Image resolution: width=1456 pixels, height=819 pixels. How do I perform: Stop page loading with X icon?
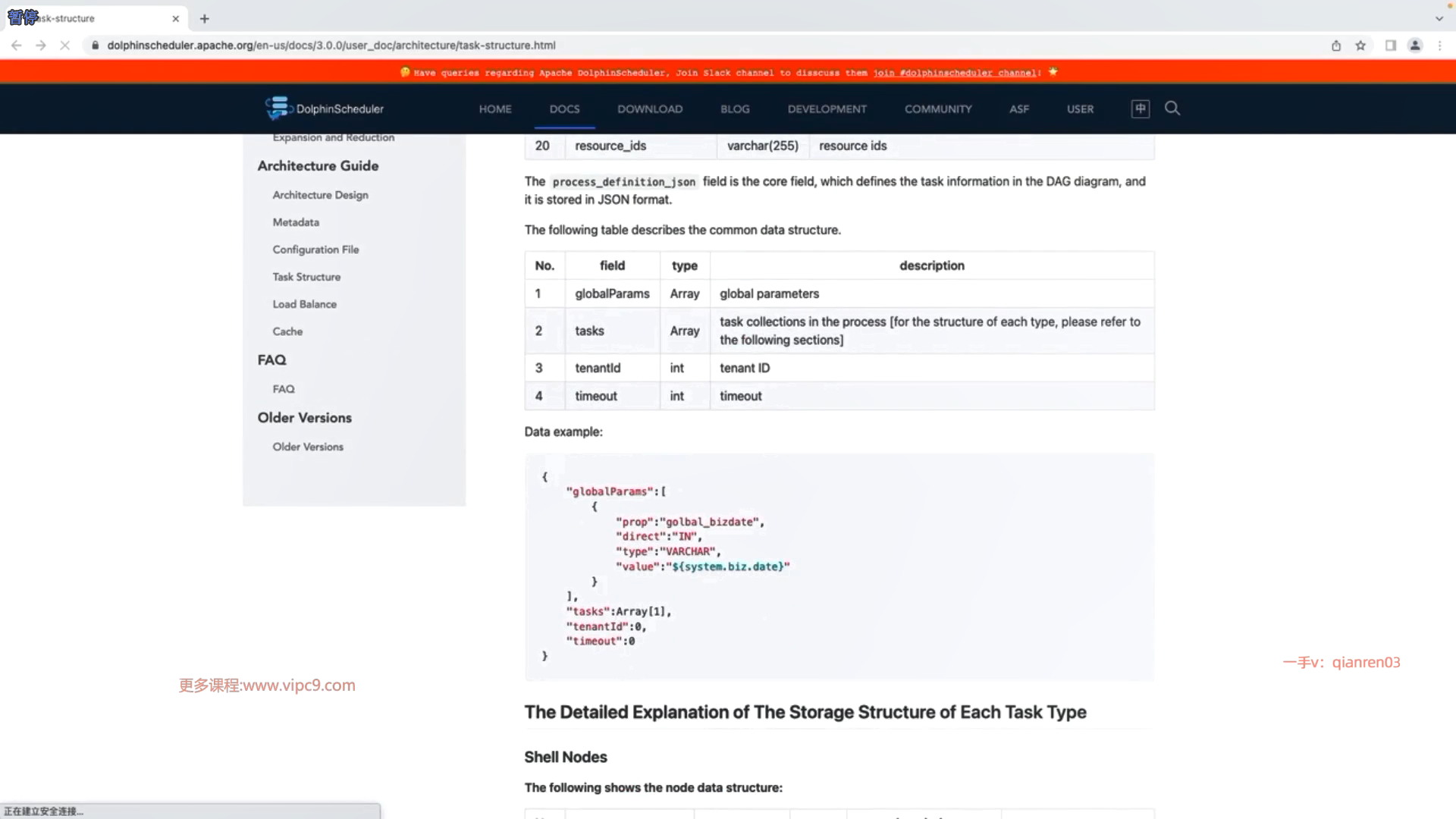(x=64, y=45)
